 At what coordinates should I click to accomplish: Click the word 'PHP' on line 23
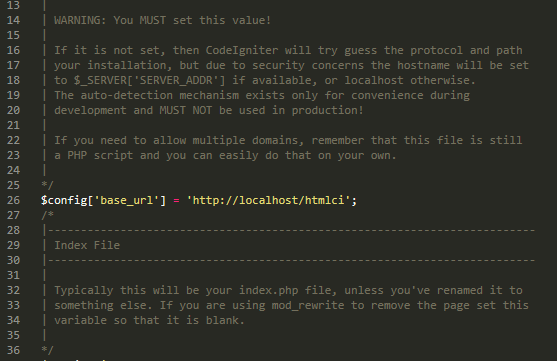pos(77,156)
